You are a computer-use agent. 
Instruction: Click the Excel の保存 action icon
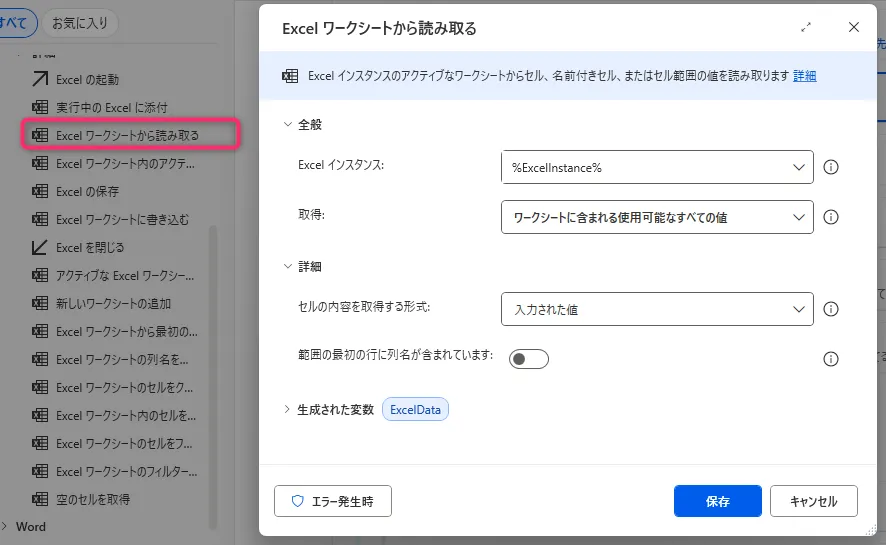point(40,191)
